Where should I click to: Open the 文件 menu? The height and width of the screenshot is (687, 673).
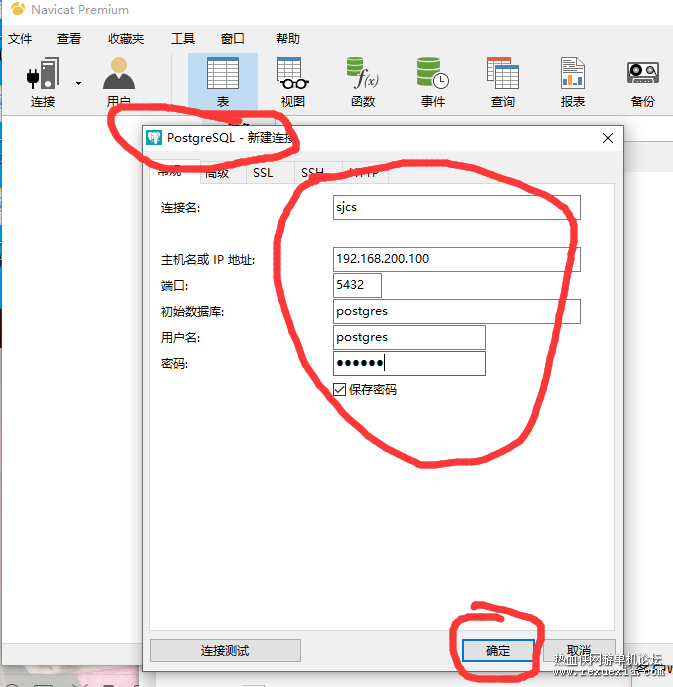(x=20, y=39)
